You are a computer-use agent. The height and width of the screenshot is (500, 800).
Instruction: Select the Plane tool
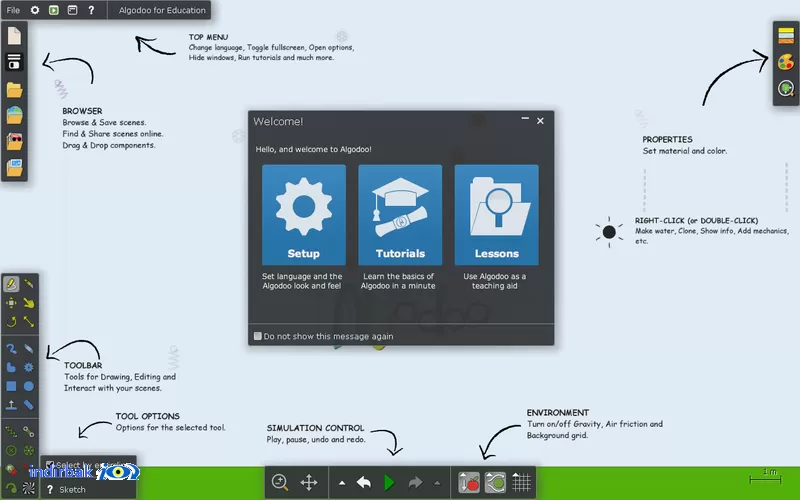11,405
